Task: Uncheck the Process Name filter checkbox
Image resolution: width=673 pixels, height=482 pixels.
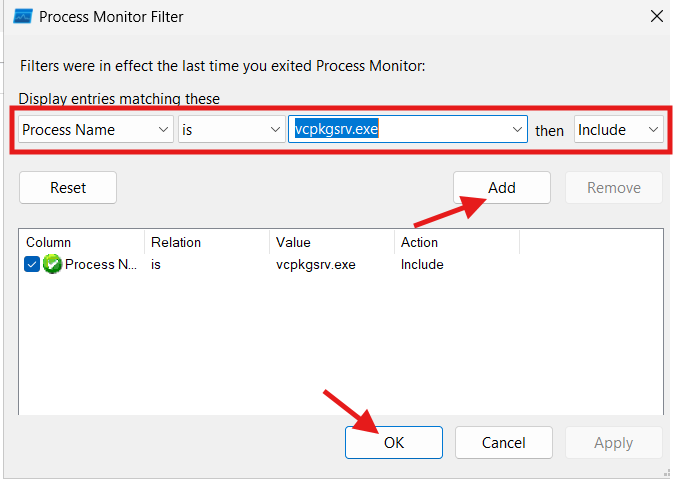Action: click(x=32, y=264)
